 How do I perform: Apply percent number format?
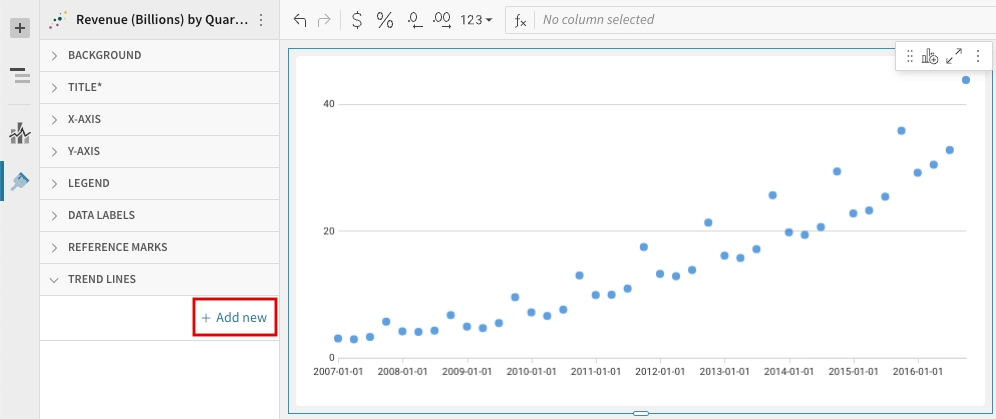tap(385, 20)
